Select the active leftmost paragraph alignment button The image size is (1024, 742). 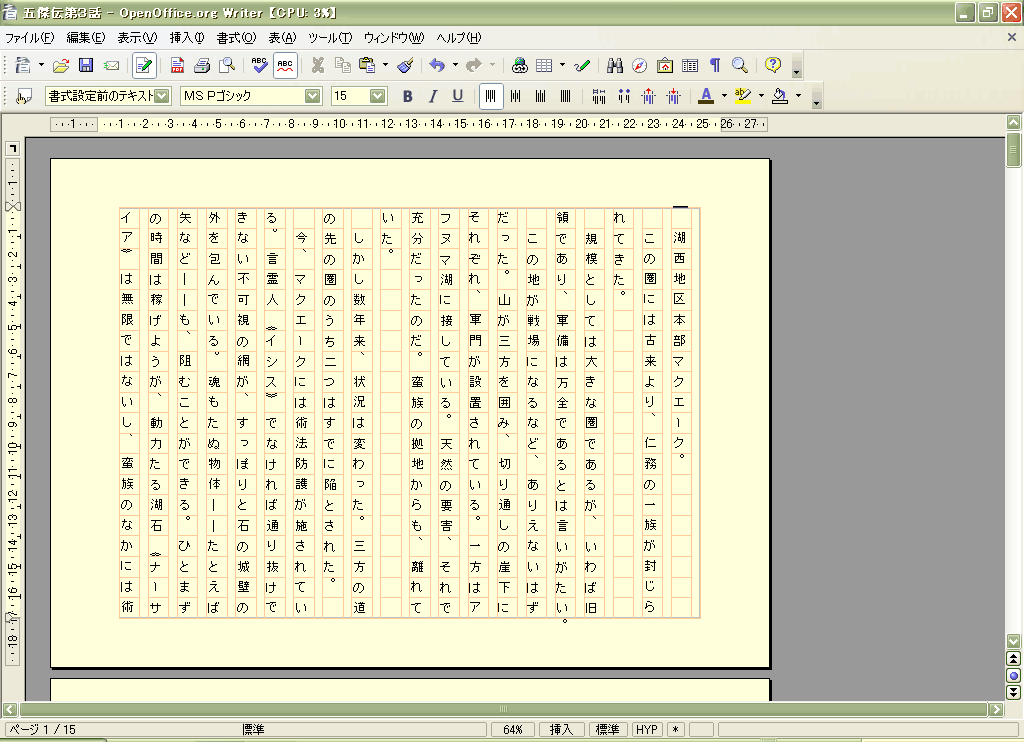(491, 96)
